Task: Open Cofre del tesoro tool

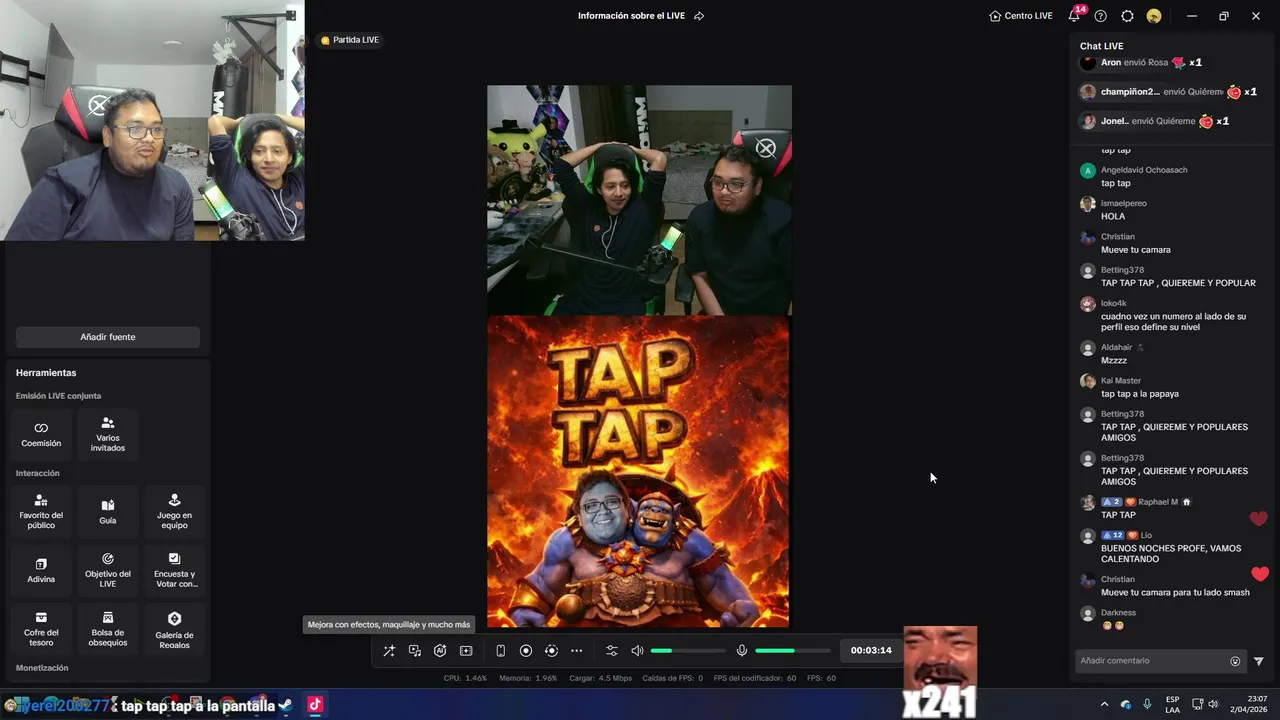Action: click(x=41, y=629)
